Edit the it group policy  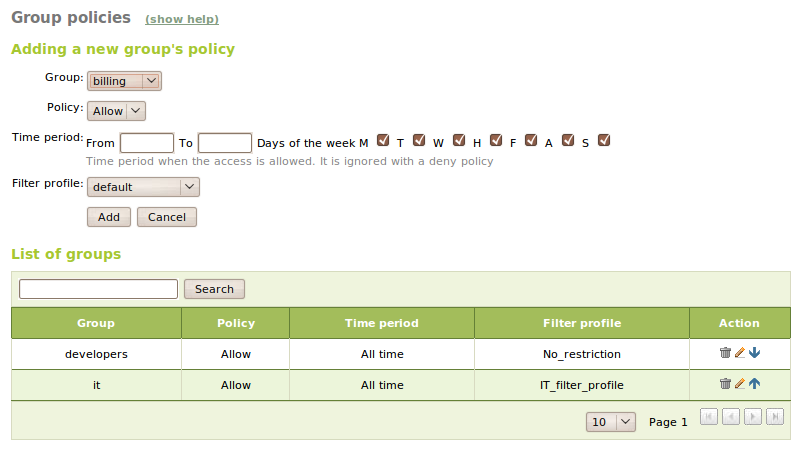click(x=740, y=384)
